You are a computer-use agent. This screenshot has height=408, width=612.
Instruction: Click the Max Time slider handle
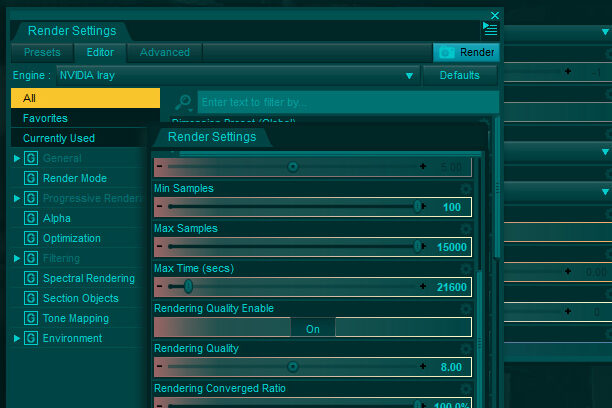click(x=188, y=286)
